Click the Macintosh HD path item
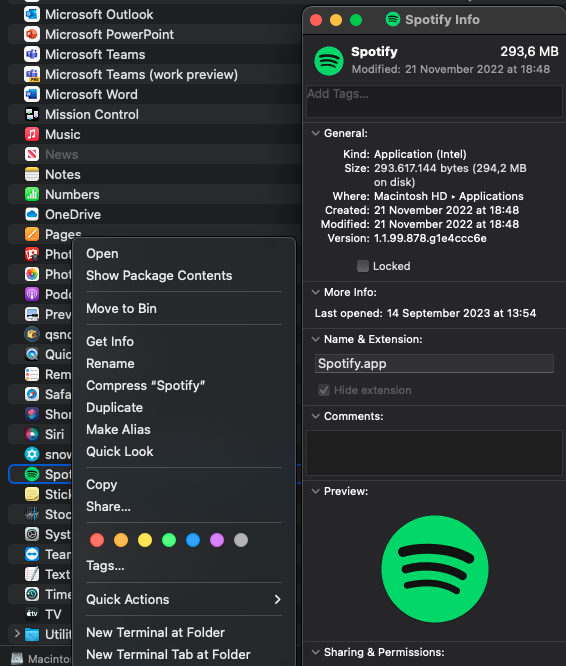The height and width of the screenshot is (666, 566). point(41,659)
